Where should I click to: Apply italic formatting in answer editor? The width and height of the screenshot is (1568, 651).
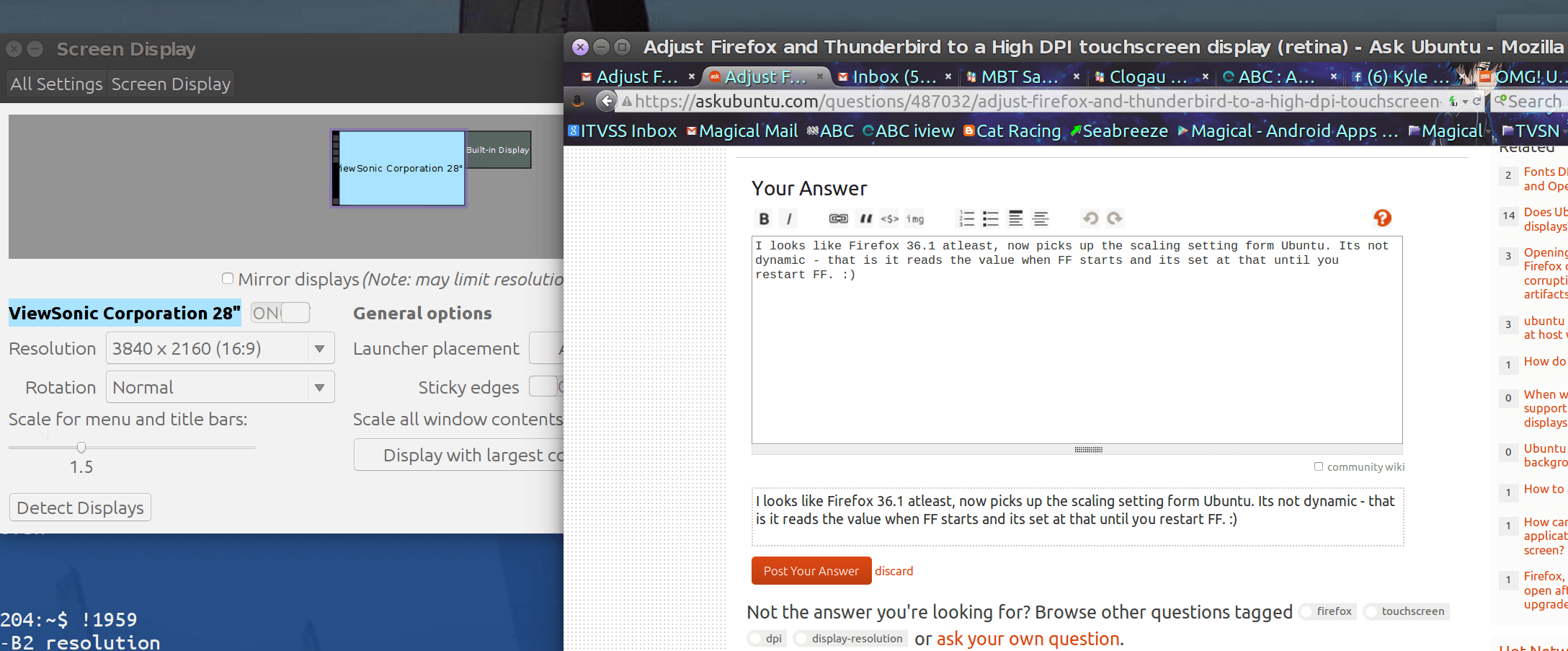(789, 218)
